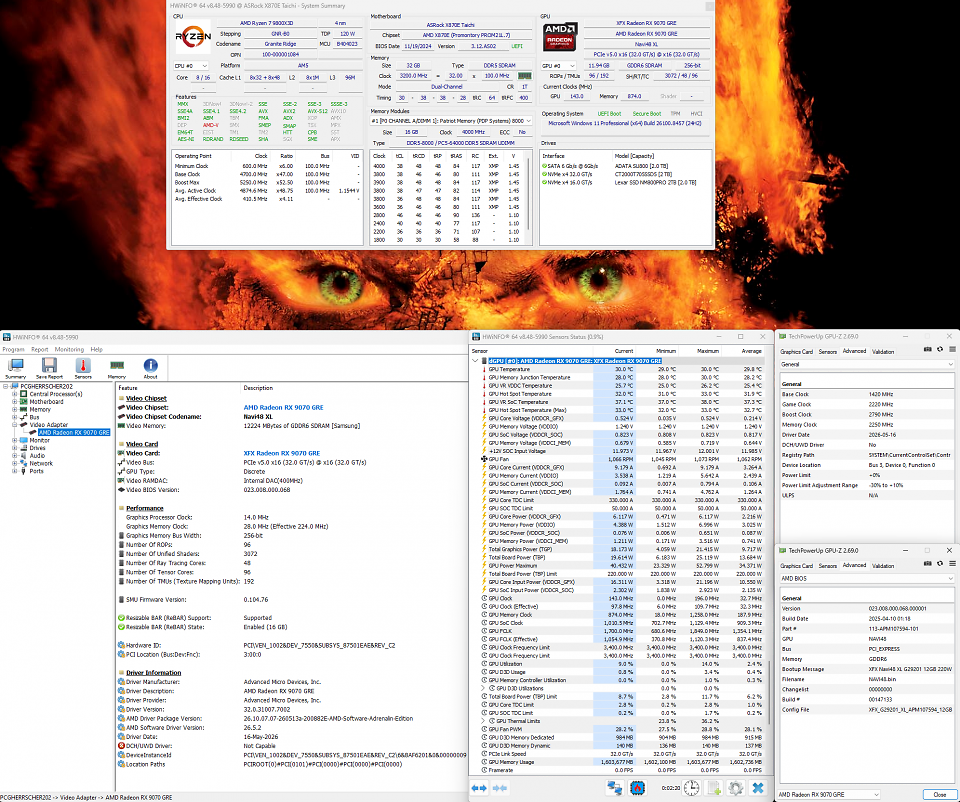960x802 pixels.
Task: Expand the Central Processor(s) tree node
Action: coord(14,394)
